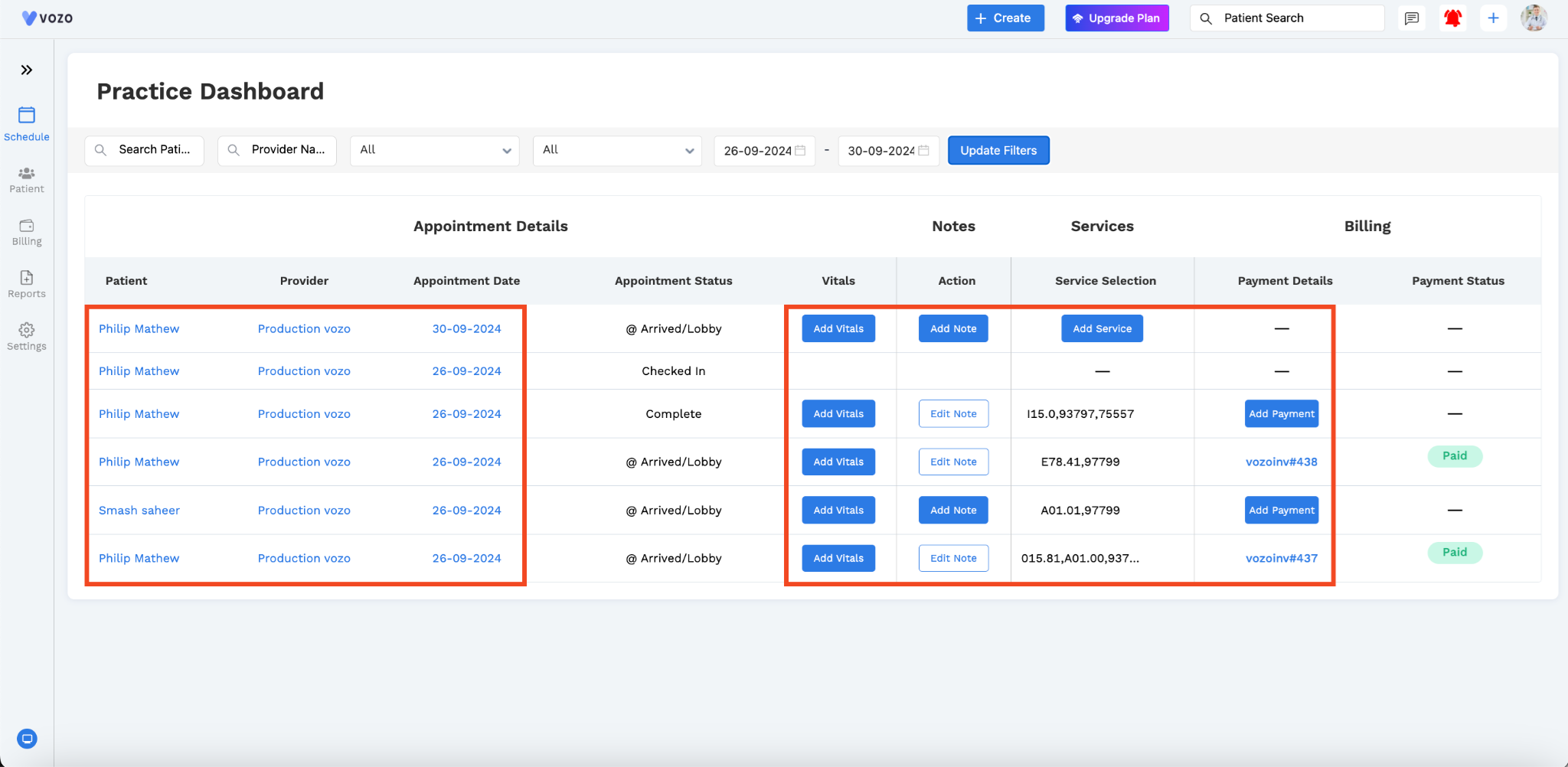Open the first All dropdown filter
This screenshot has width=1568, height=767.
pos(435,150)
